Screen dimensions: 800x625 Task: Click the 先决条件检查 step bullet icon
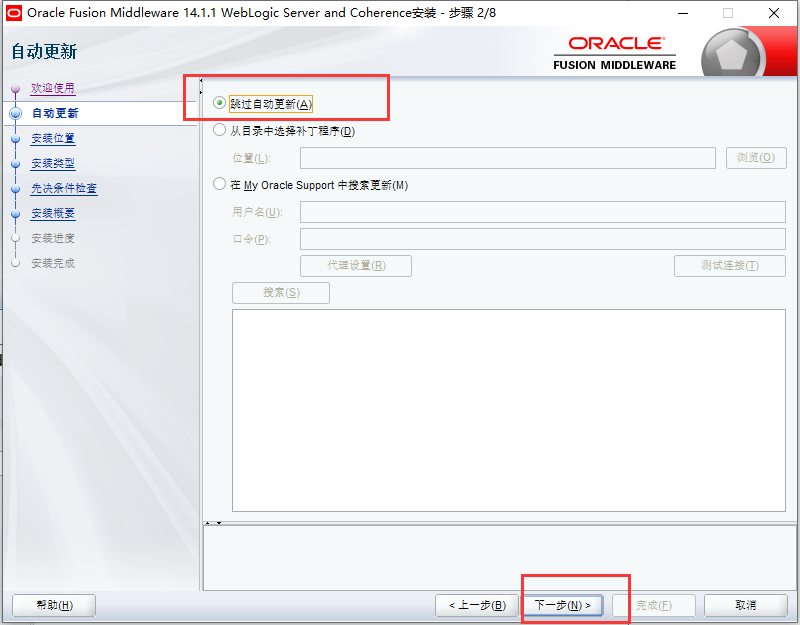tap(15, 188)
